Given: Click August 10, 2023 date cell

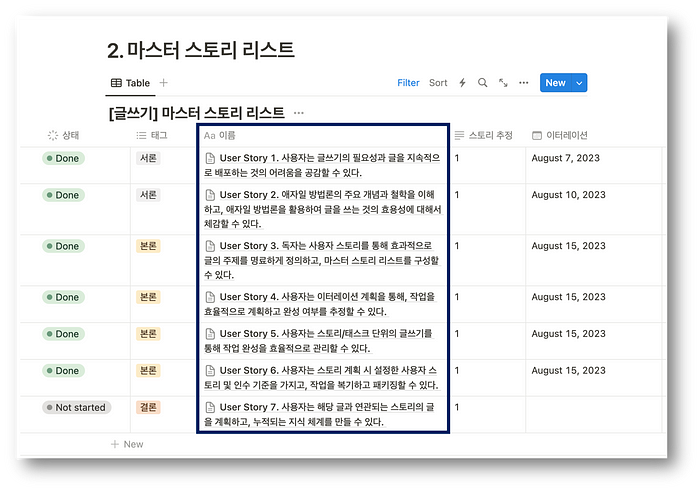Looking at the screenshot, I should tap(568, 195).
